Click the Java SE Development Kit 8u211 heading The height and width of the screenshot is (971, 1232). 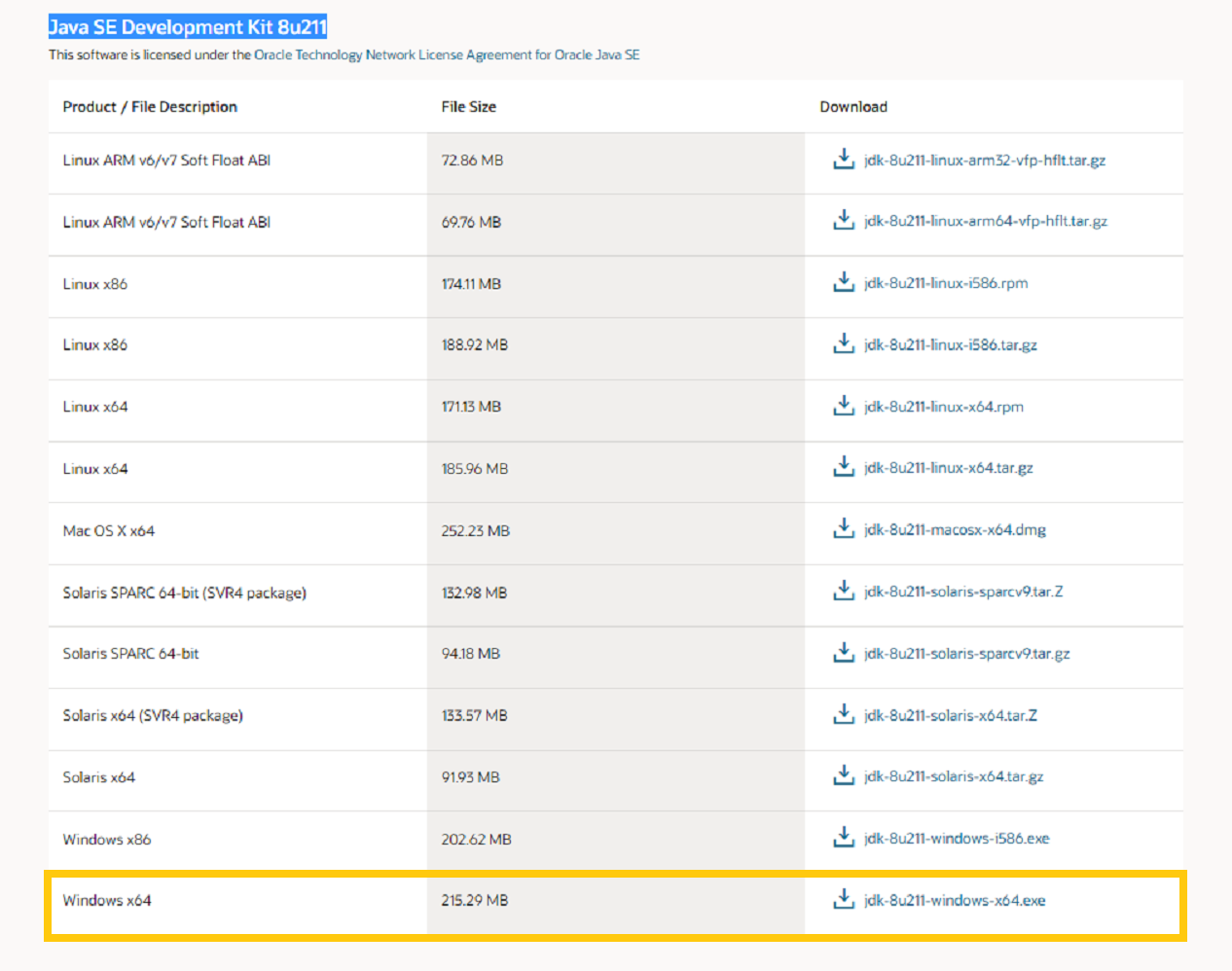point(188,27)
